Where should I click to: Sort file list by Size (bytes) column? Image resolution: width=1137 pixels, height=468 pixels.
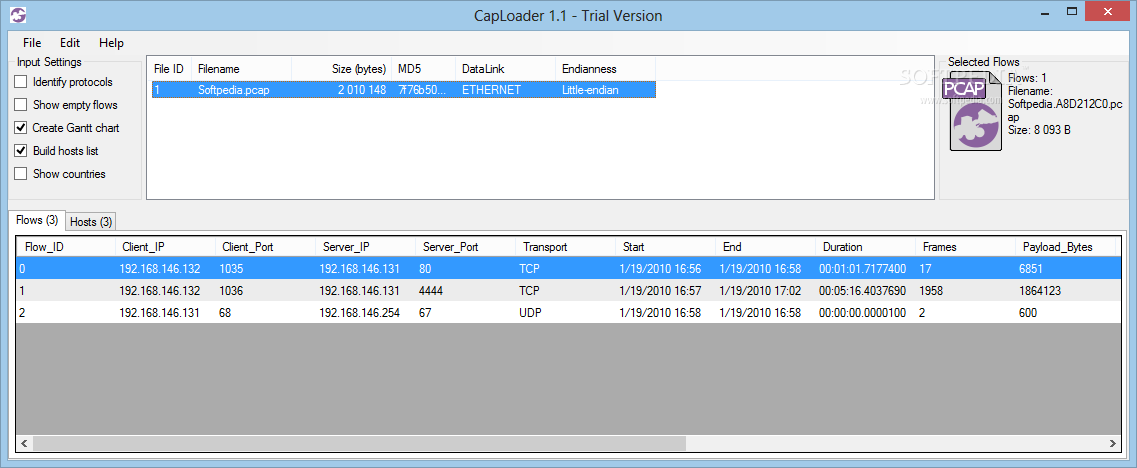click(342, 69)
